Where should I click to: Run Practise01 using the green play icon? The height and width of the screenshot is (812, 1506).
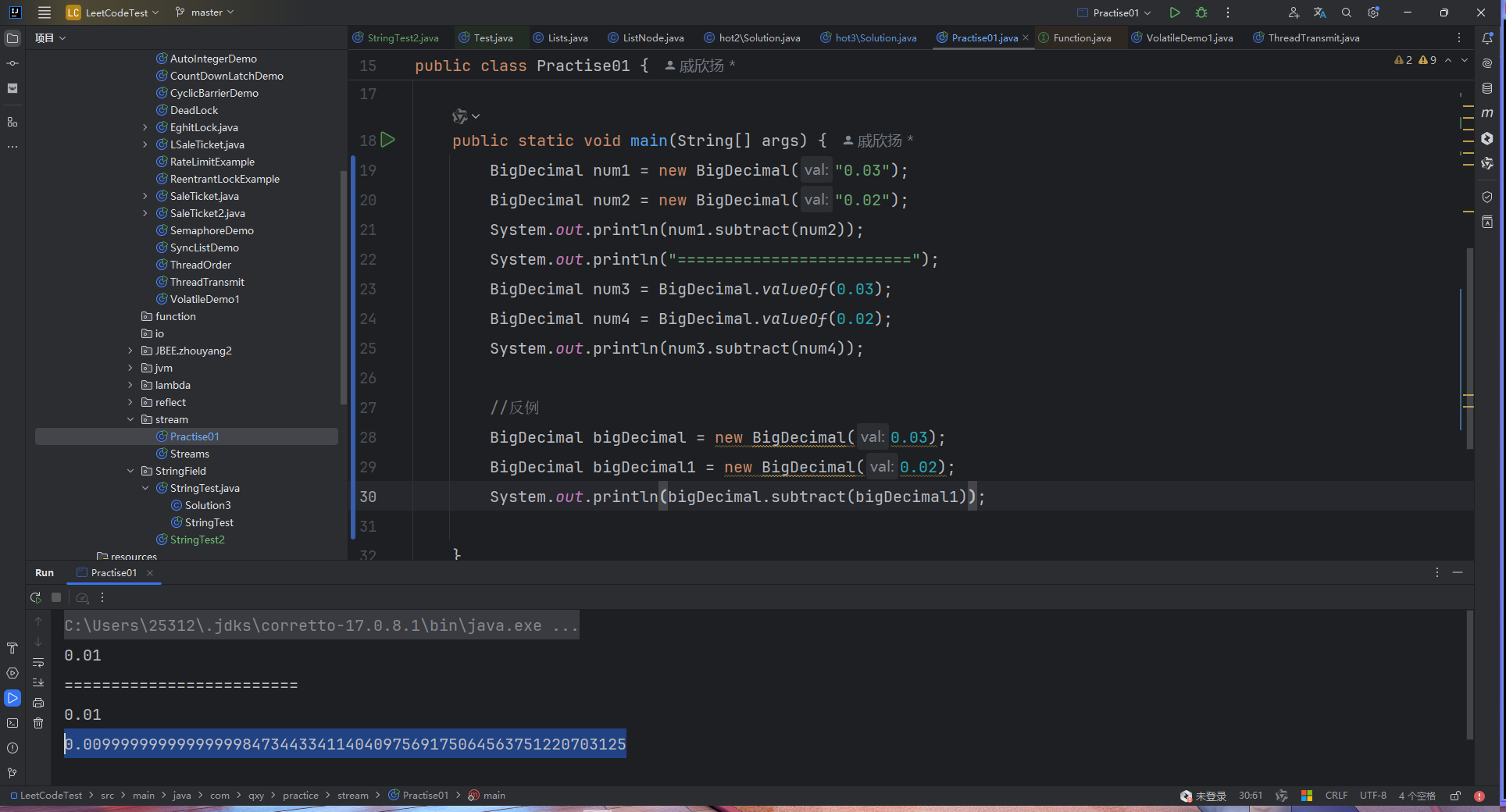1175,12
